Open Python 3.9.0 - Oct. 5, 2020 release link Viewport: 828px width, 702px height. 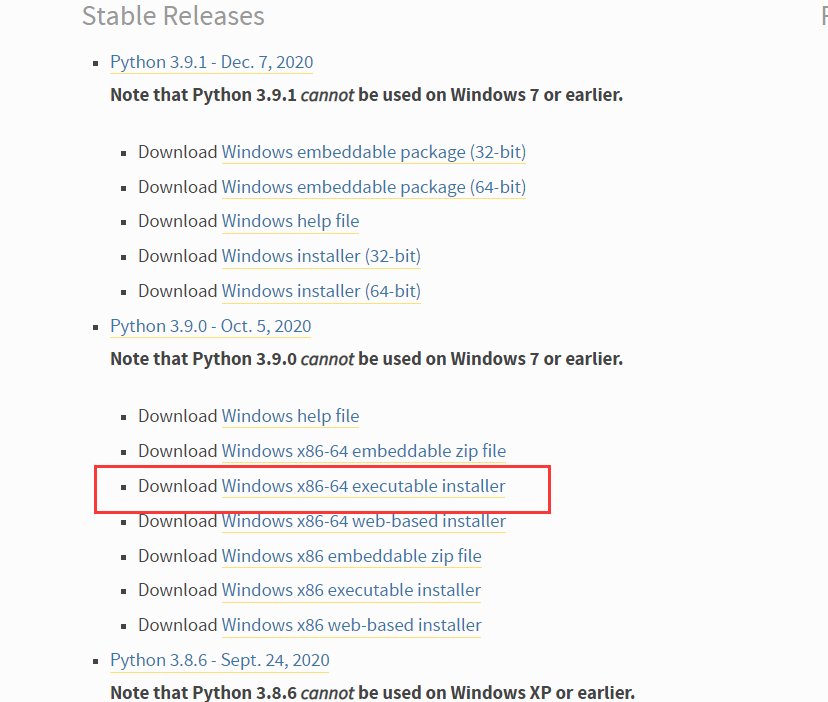point(211,326)
